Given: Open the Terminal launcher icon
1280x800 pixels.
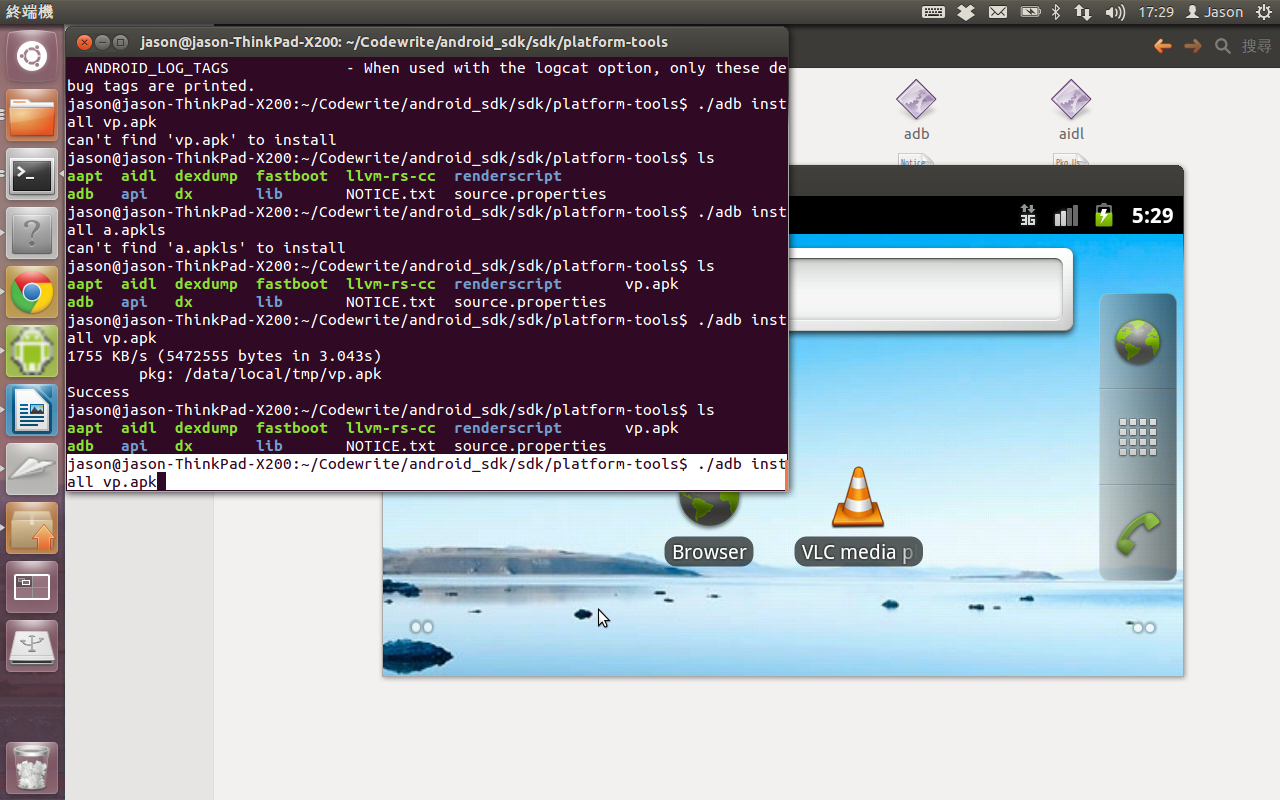Looking at the screenshot, I should (32, 174).
